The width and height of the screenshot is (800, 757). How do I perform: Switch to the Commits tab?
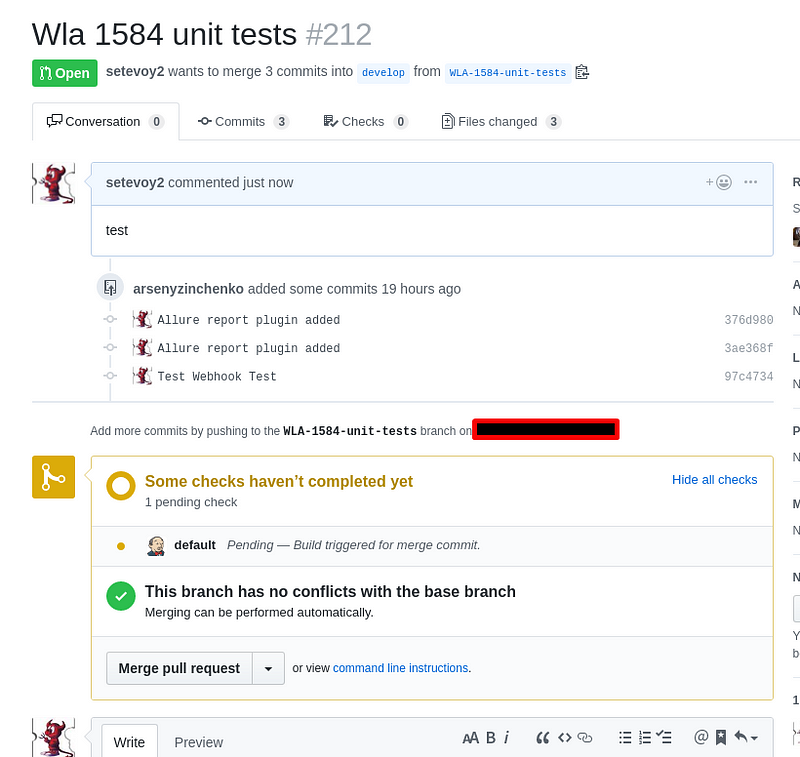click(x=243, y=121)
